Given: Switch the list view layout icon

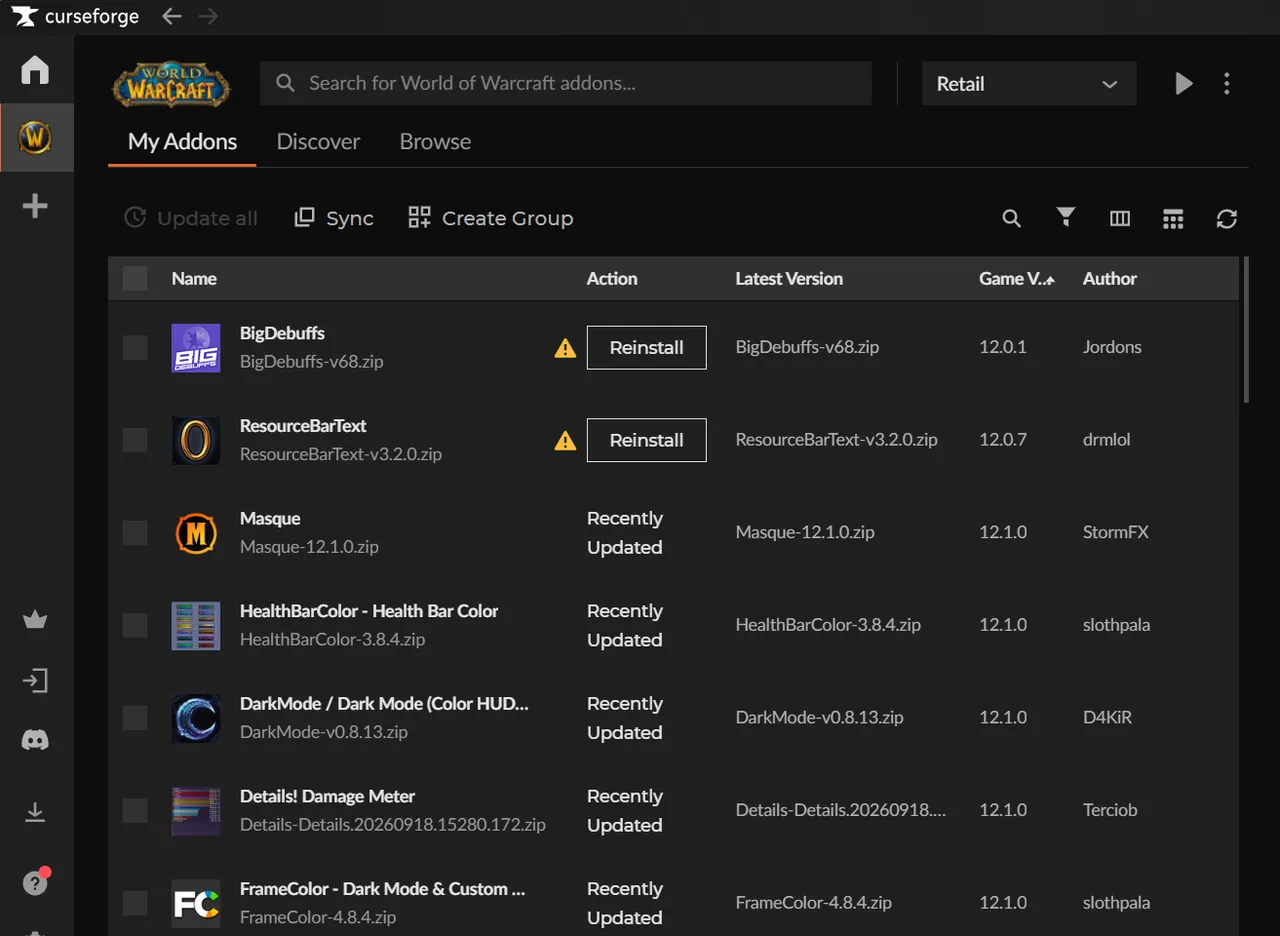Looking at the screenshot, I should 1173,218.
